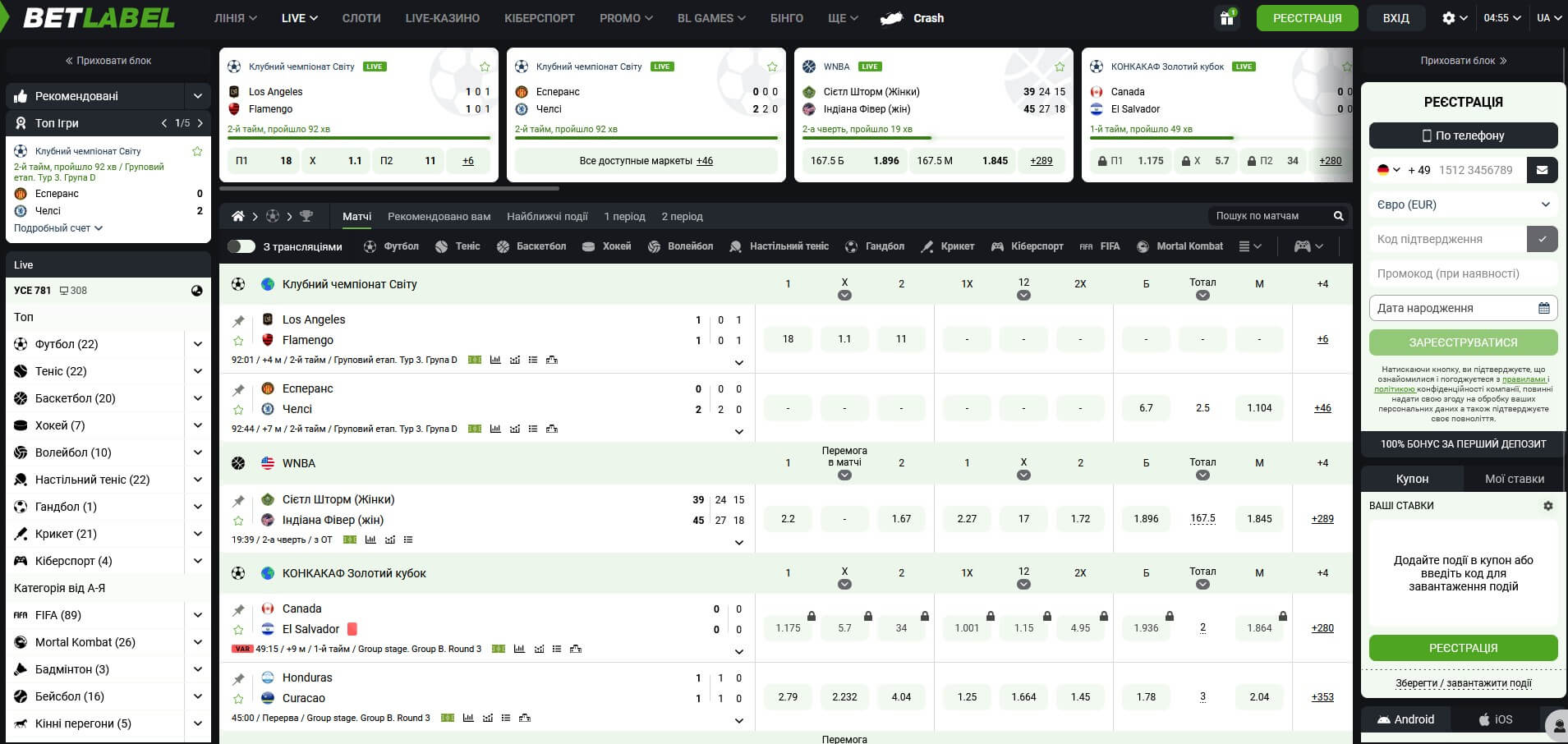Open phone country code dropdown +49

(x=1389, y=170)
